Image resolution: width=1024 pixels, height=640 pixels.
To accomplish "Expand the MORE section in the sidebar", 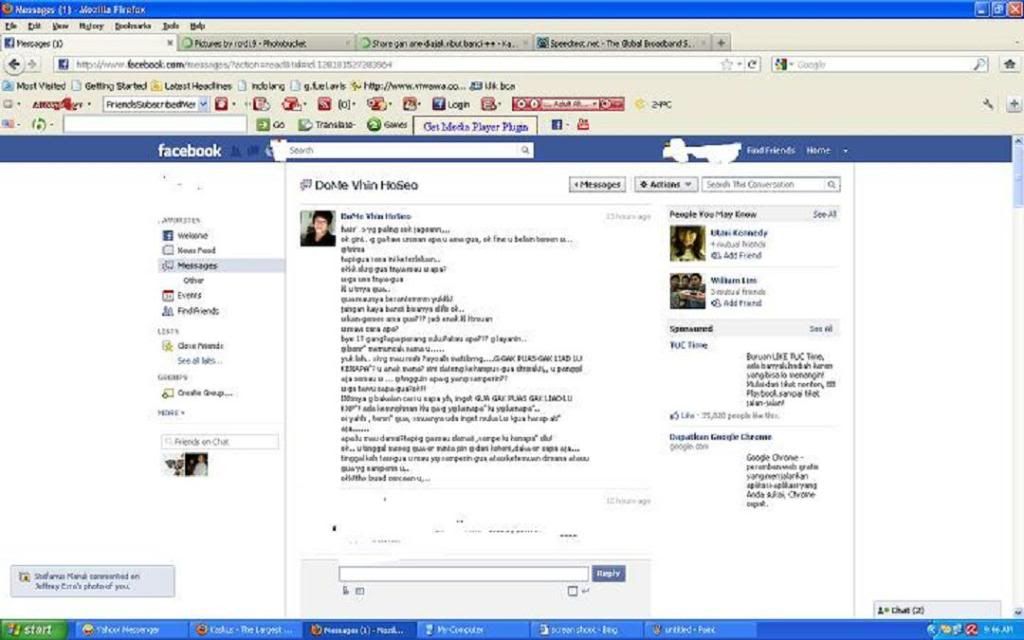I will [x=171, y=413].
